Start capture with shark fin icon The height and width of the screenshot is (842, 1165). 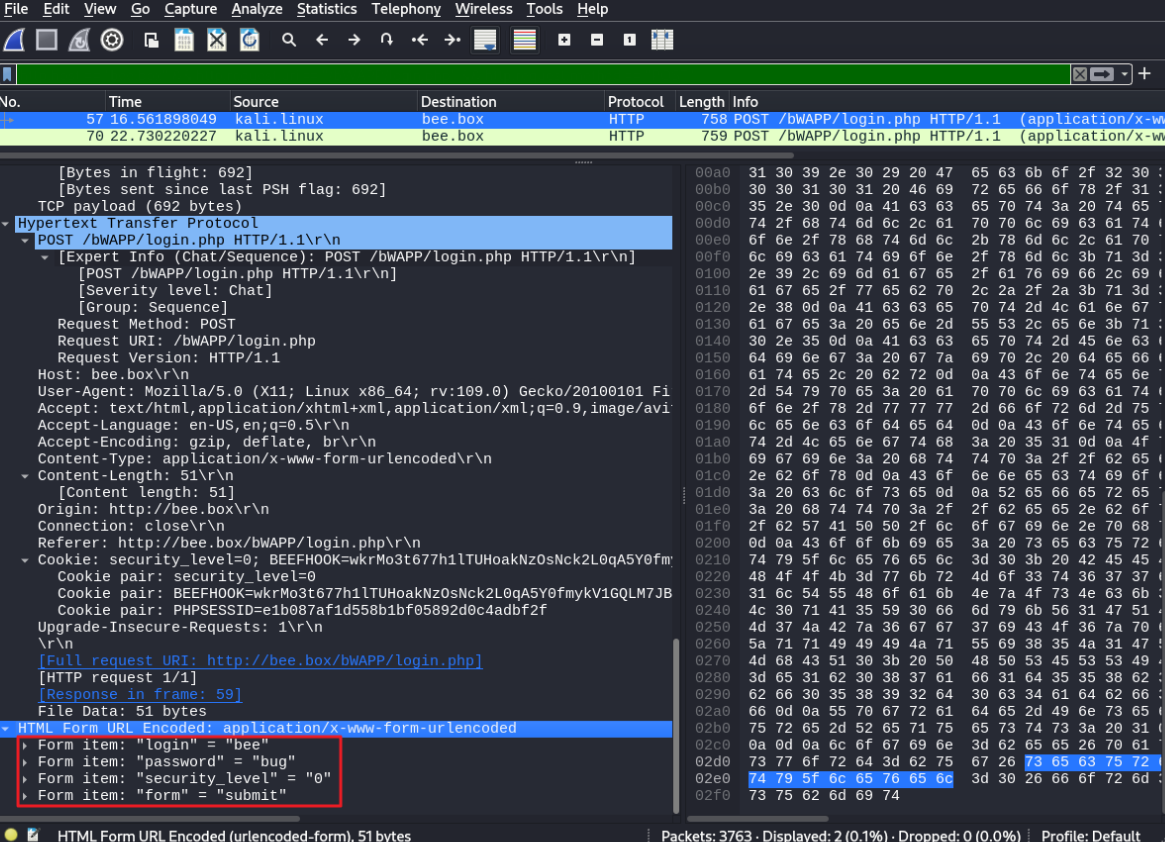point(14,40)
